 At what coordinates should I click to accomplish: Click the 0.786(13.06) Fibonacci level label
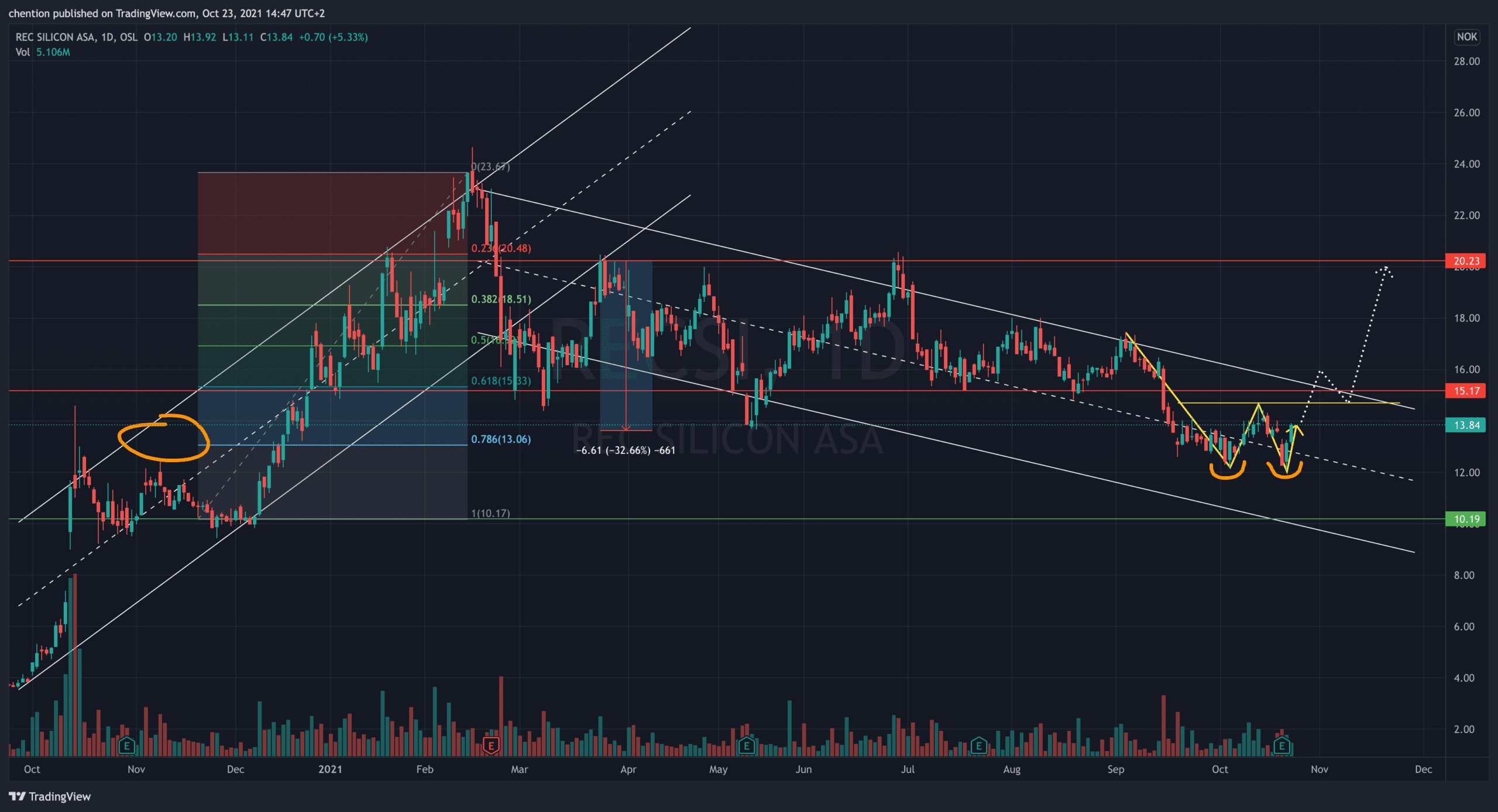click(x=501, y=439)
